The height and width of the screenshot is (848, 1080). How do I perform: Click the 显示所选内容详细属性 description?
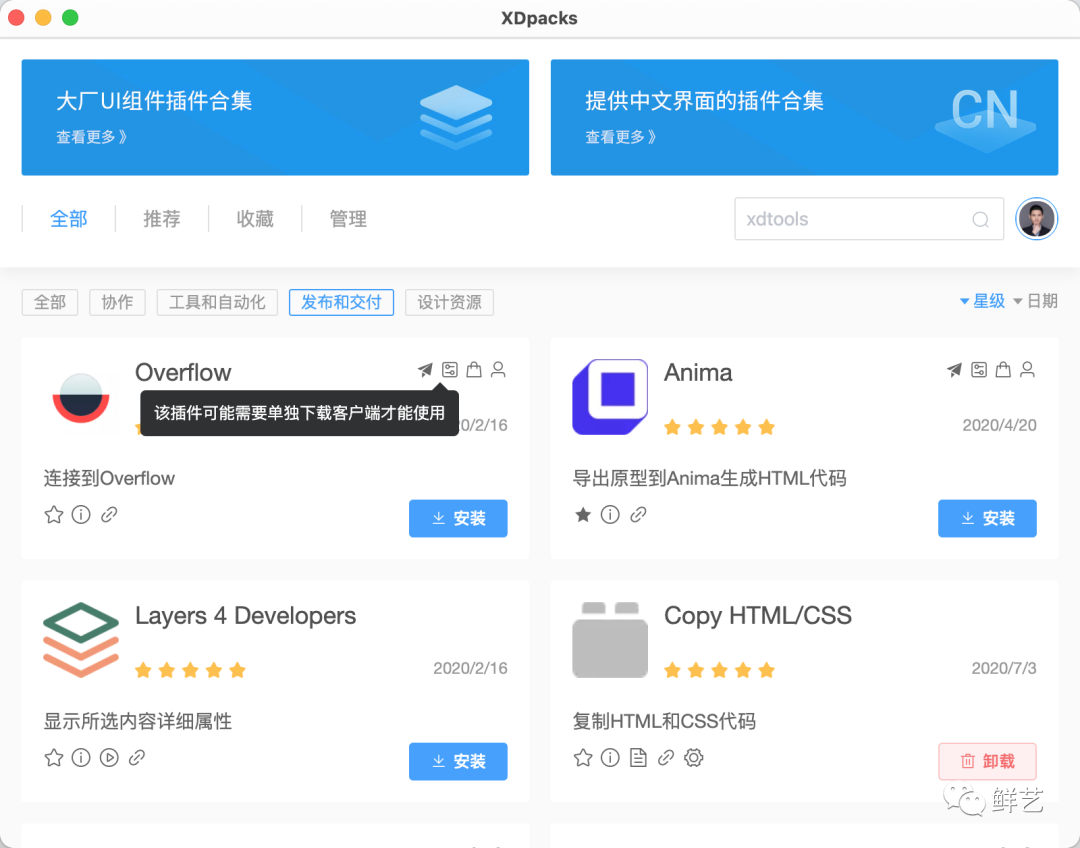pos(138,721)
